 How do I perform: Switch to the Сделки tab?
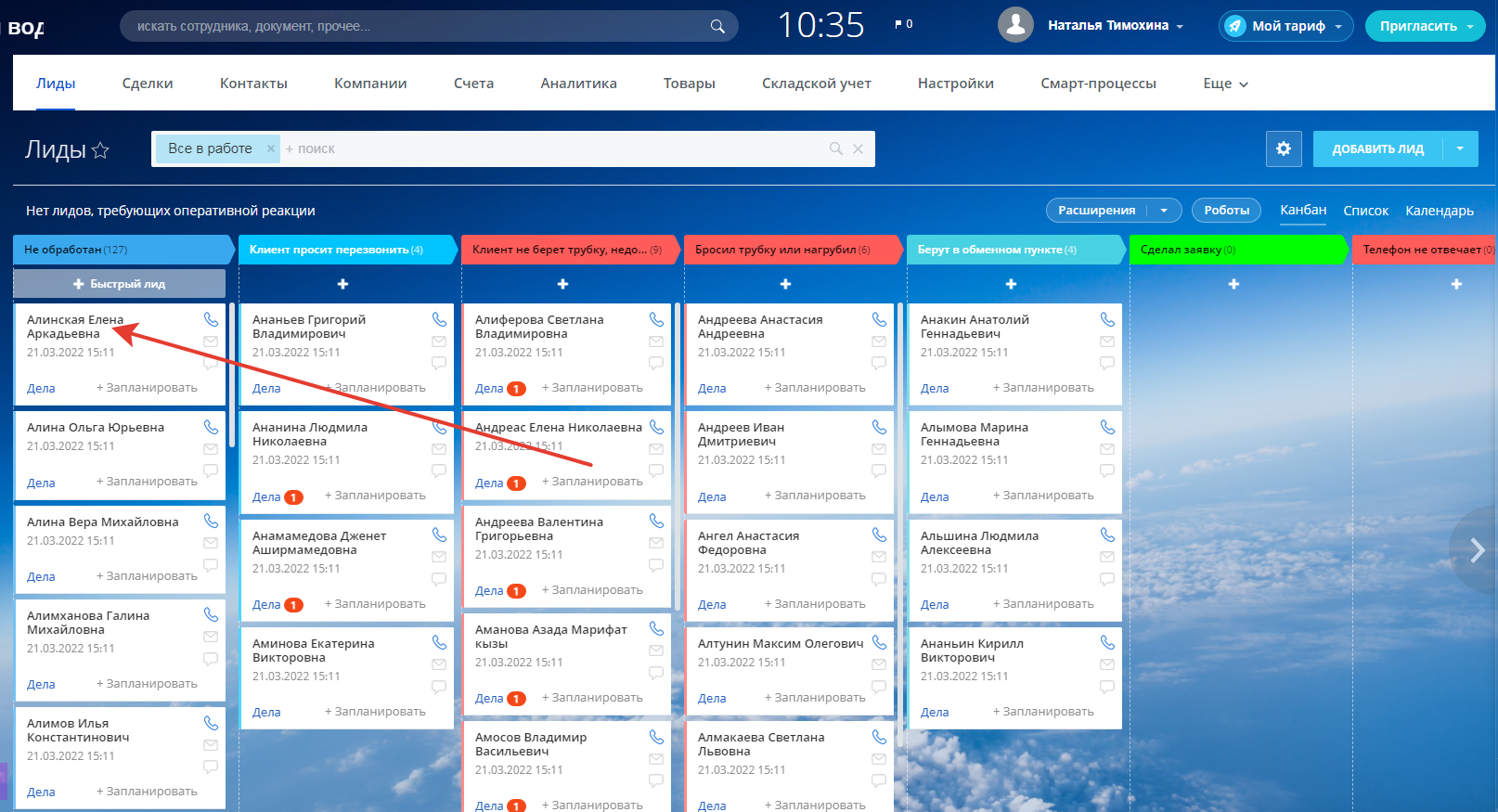(x=148, y=84)
